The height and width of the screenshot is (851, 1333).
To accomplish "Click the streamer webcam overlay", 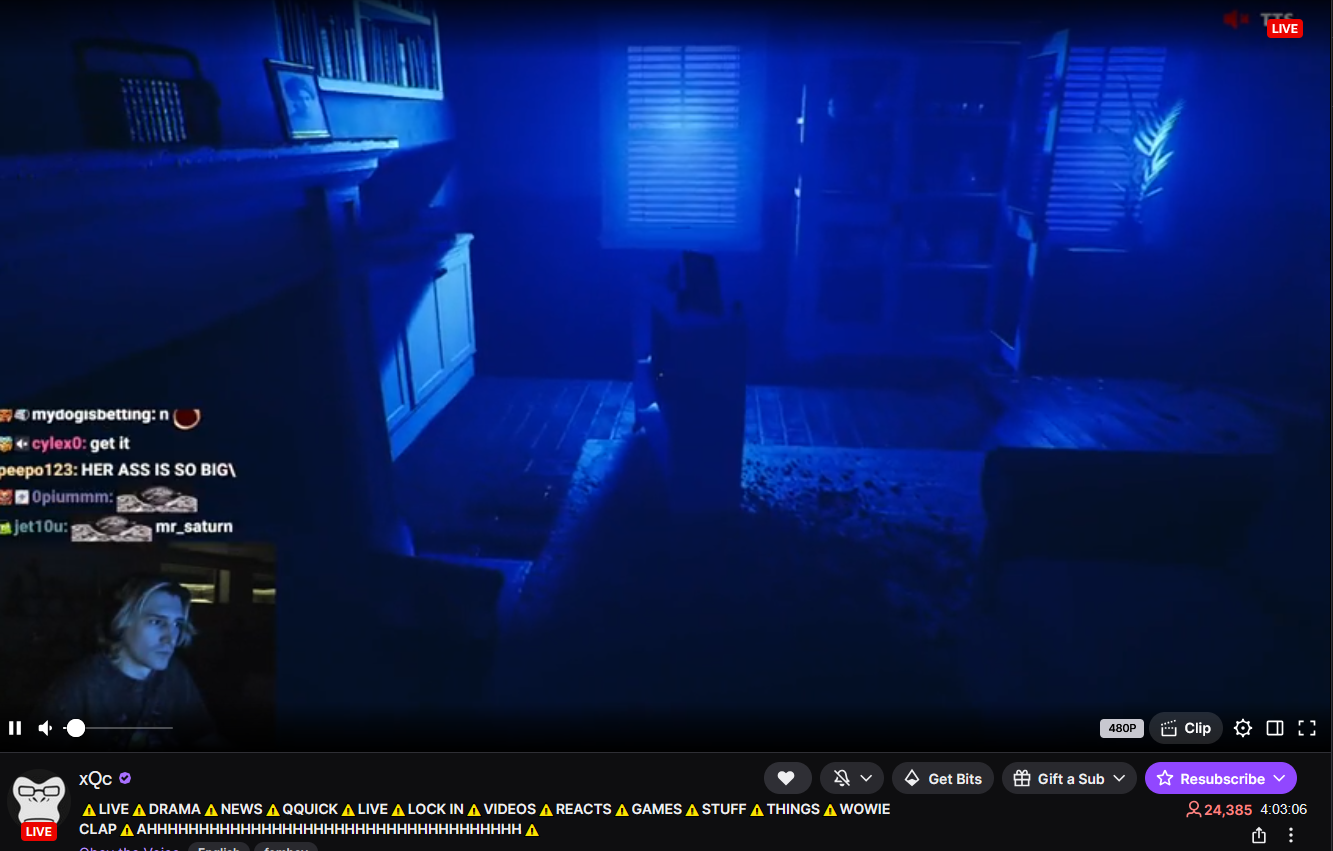I will 138,645.
